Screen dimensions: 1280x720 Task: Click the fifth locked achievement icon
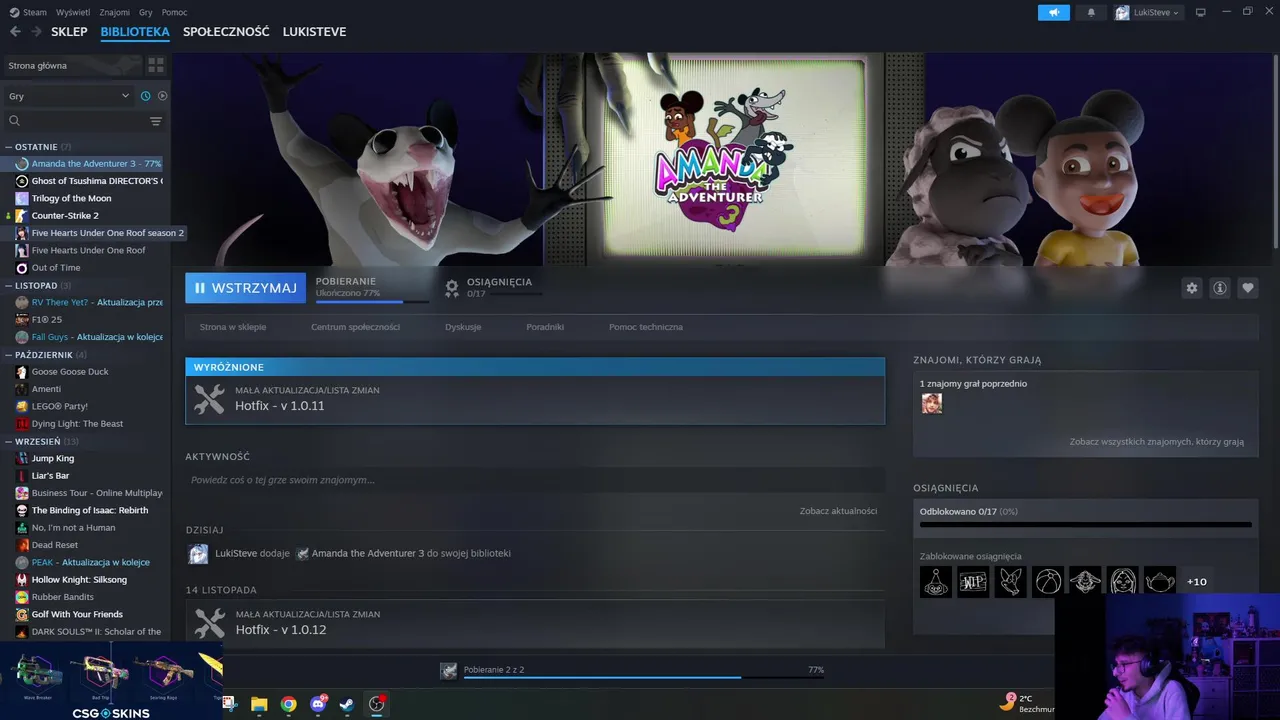pyautogui.click(x=1085, y=581)
